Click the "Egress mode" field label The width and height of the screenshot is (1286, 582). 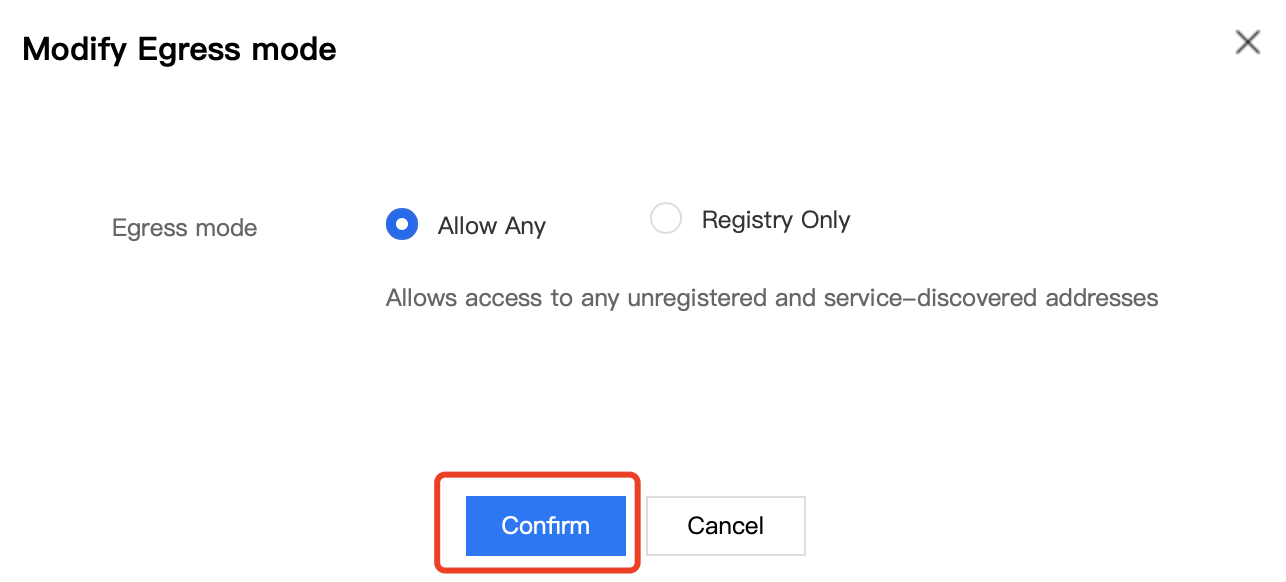pyautogui.click(x=184, y=228)
